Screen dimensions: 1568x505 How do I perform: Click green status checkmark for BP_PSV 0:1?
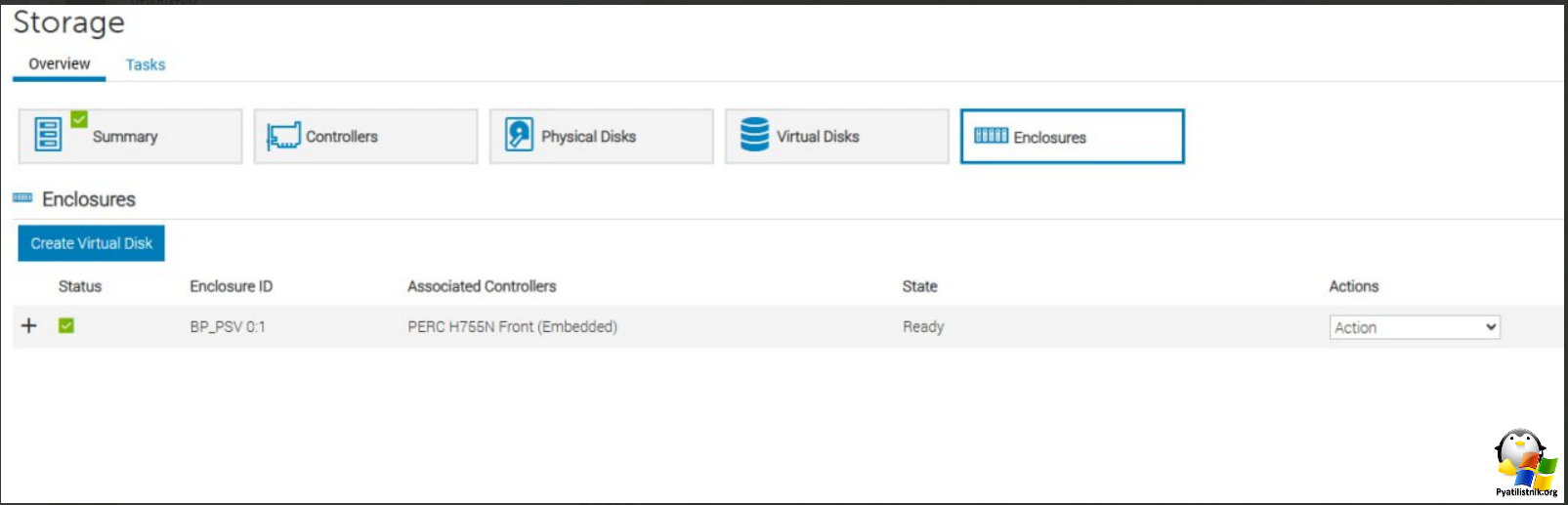[x=66, y=326]
